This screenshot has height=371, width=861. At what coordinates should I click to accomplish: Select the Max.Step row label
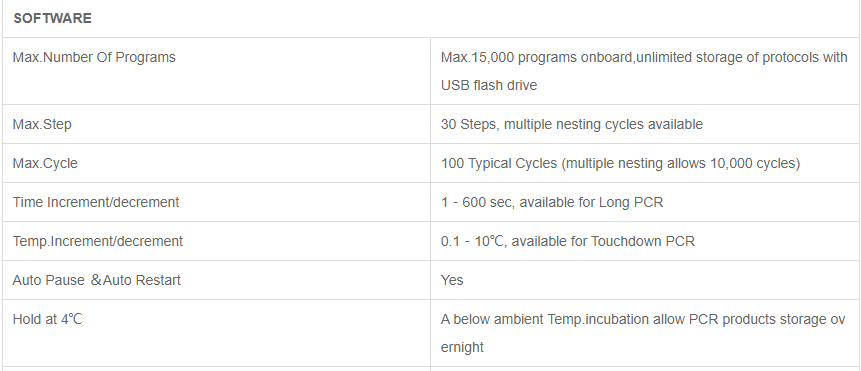pyautogui.click(x=42, y=125)
